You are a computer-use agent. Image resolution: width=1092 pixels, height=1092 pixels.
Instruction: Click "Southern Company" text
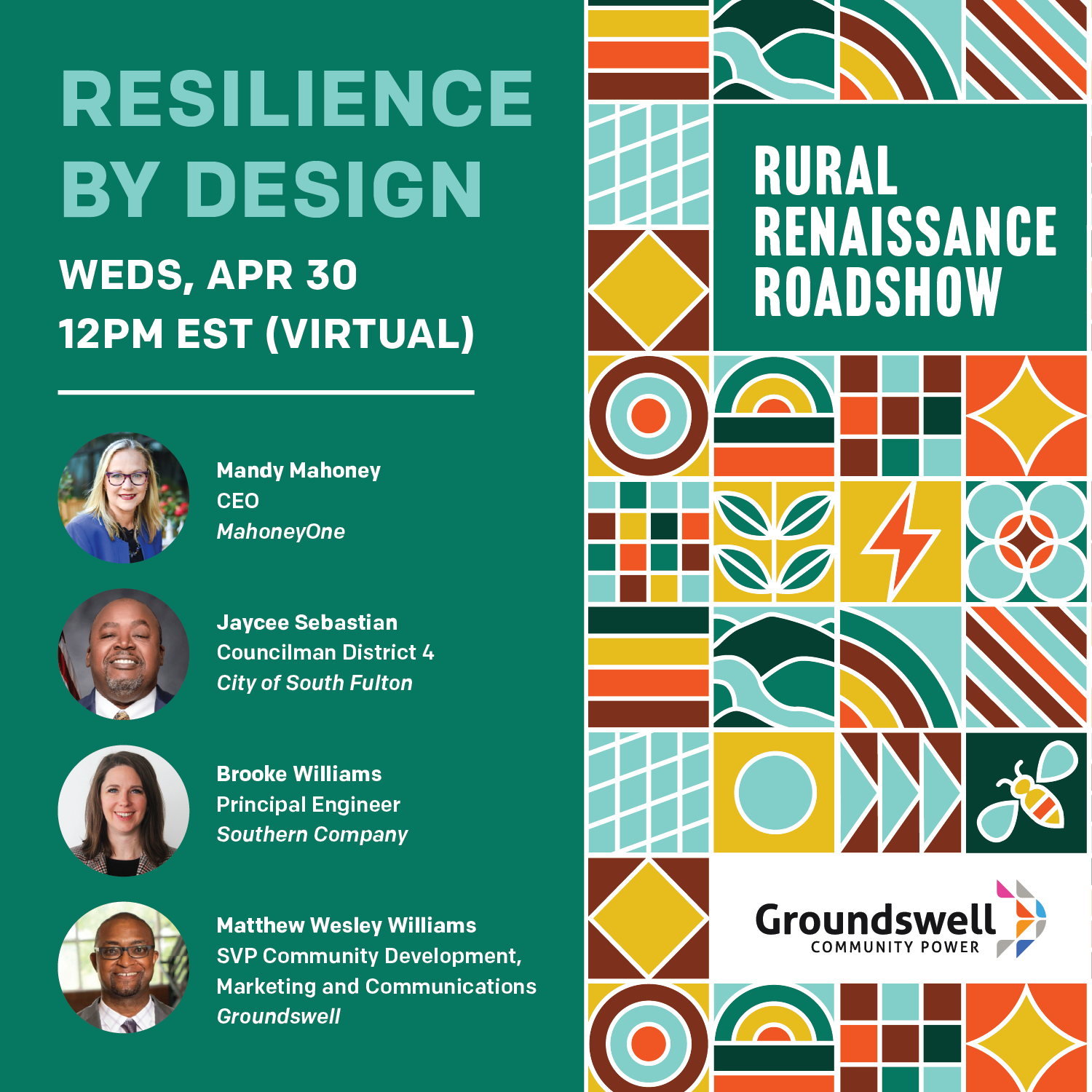(x=312, y=834)
